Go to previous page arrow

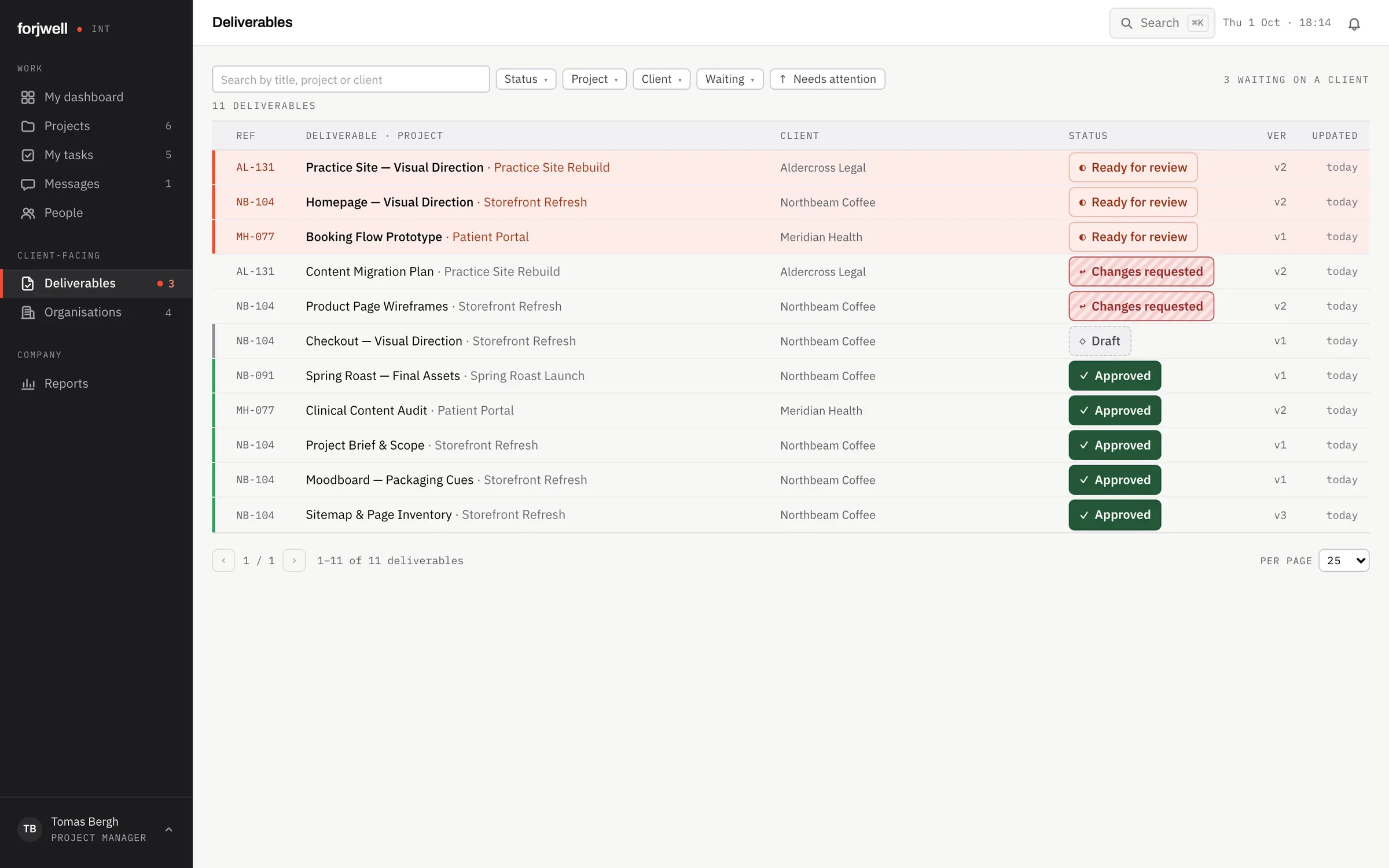223,560
